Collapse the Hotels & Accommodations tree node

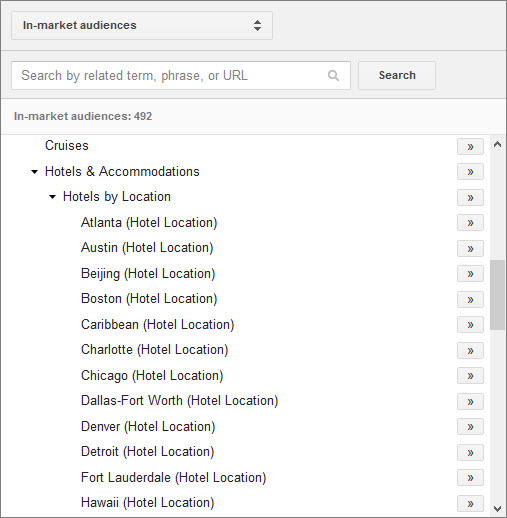pos(34,172)
